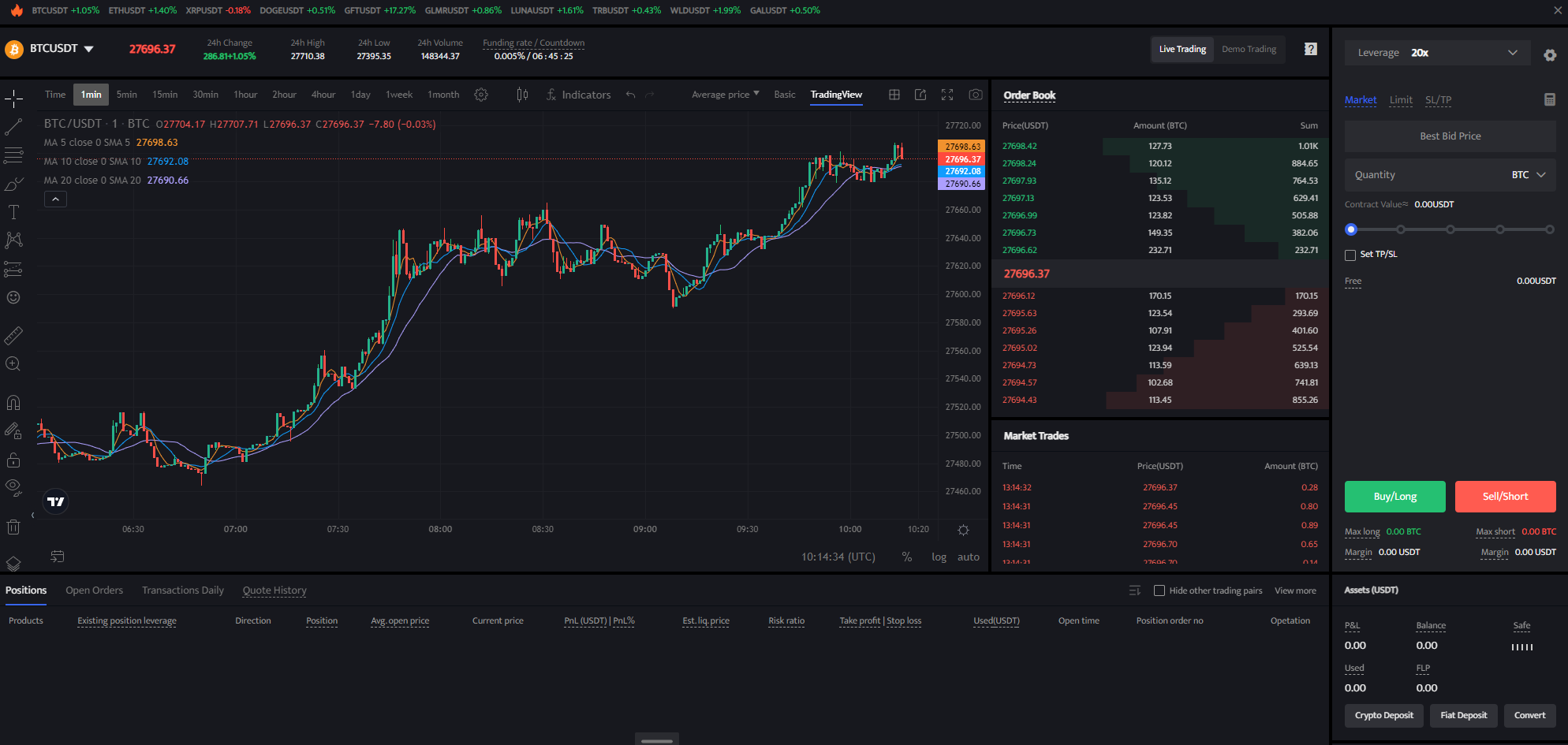Open the help question mark icon

click(x=1311, y=49)
